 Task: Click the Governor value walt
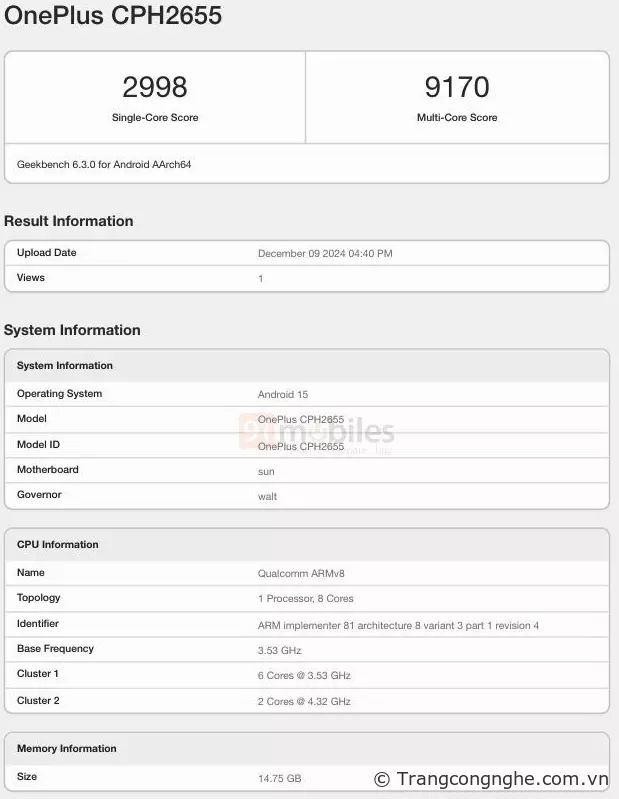pyautogui.click(x=267, y=496)
